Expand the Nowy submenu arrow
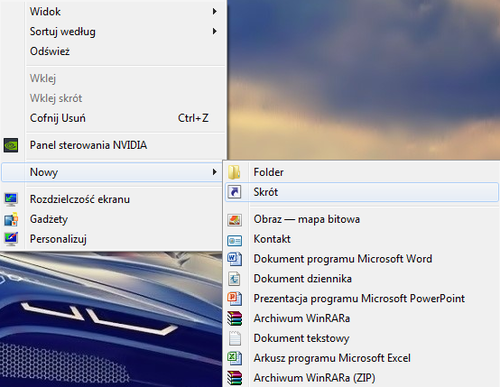Screen dimensions: 500x387 215,172
